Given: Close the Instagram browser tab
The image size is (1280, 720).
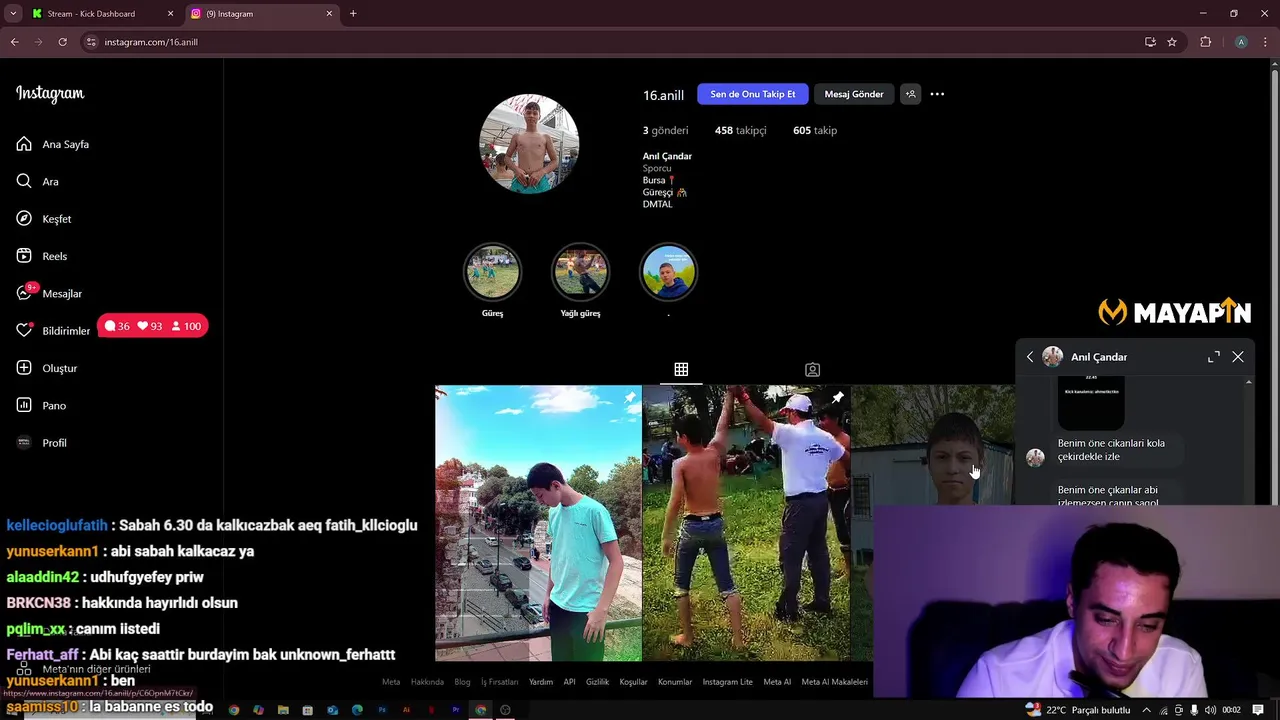Looking at the screenshot, I should click(329, 14).
